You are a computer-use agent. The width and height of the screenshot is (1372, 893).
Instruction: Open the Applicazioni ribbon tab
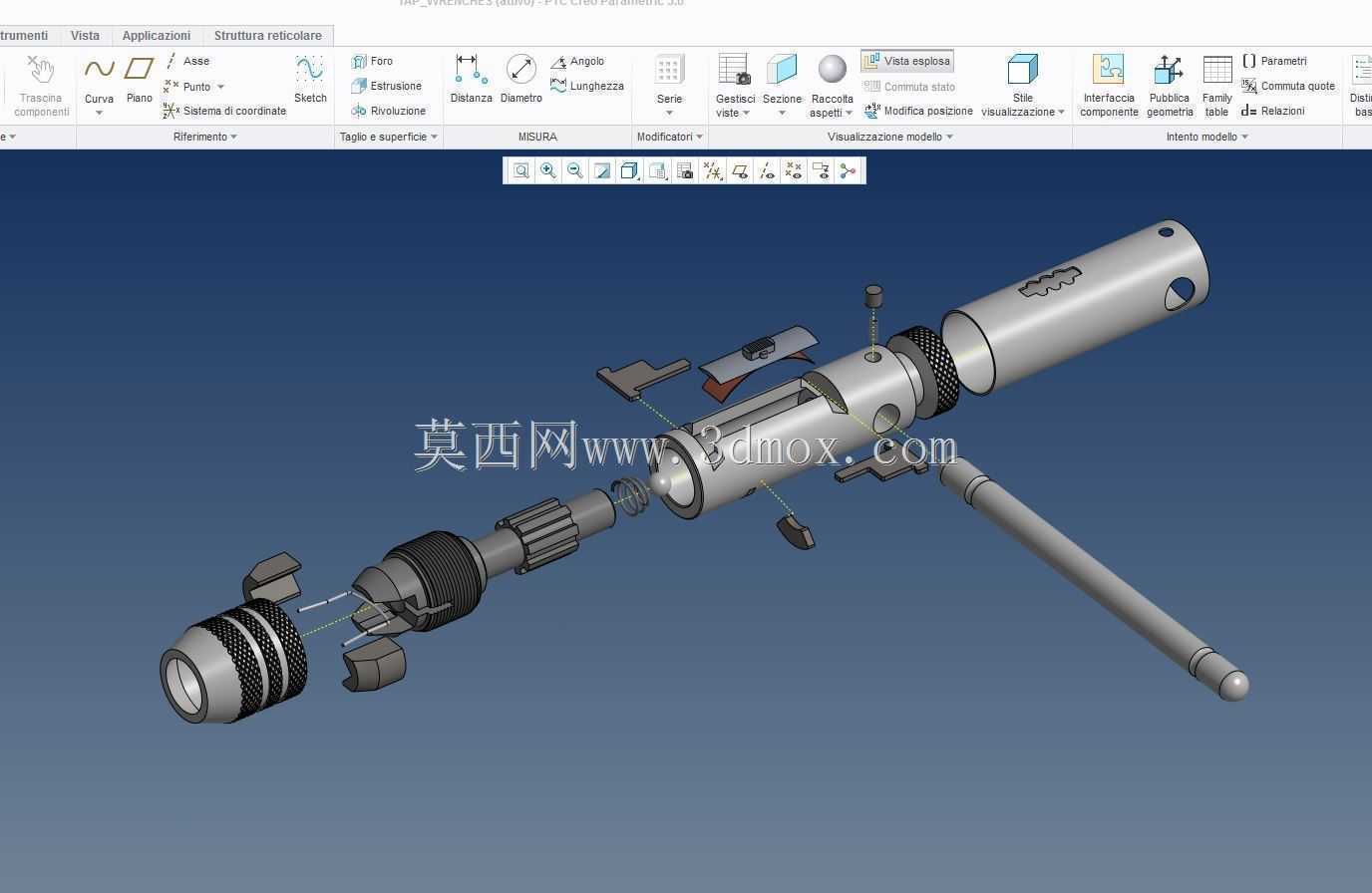click(x=157, y=35)
